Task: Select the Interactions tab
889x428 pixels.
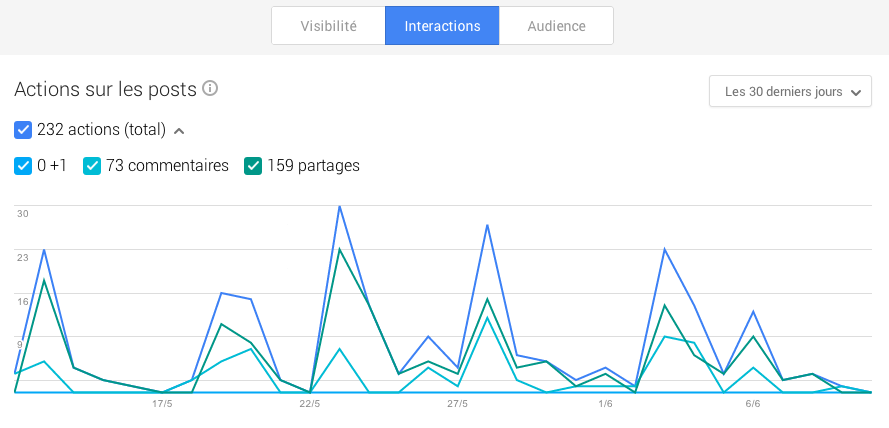Action: [x=442, y=26]
